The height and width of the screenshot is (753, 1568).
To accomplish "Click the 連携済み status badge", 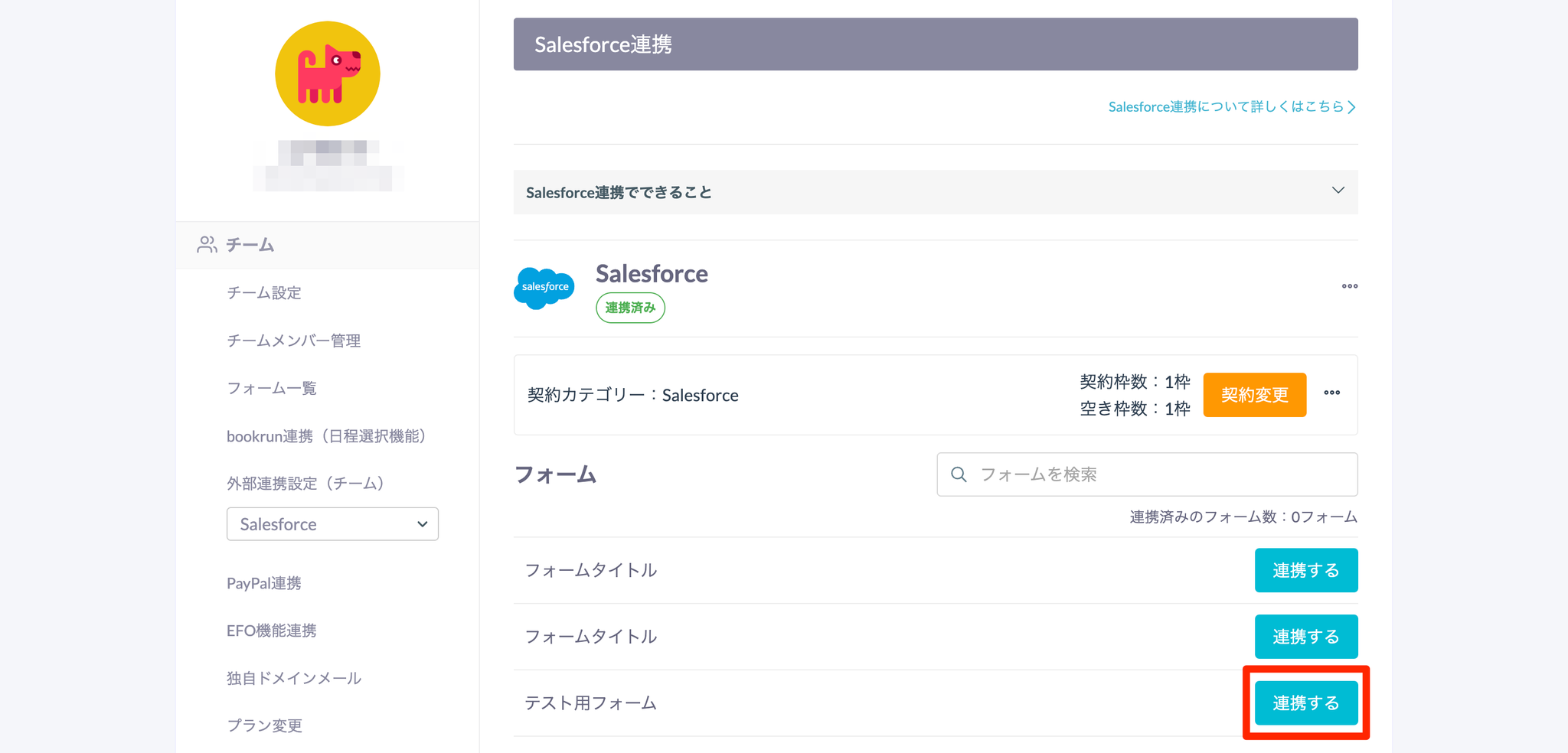I will point(630,308).
